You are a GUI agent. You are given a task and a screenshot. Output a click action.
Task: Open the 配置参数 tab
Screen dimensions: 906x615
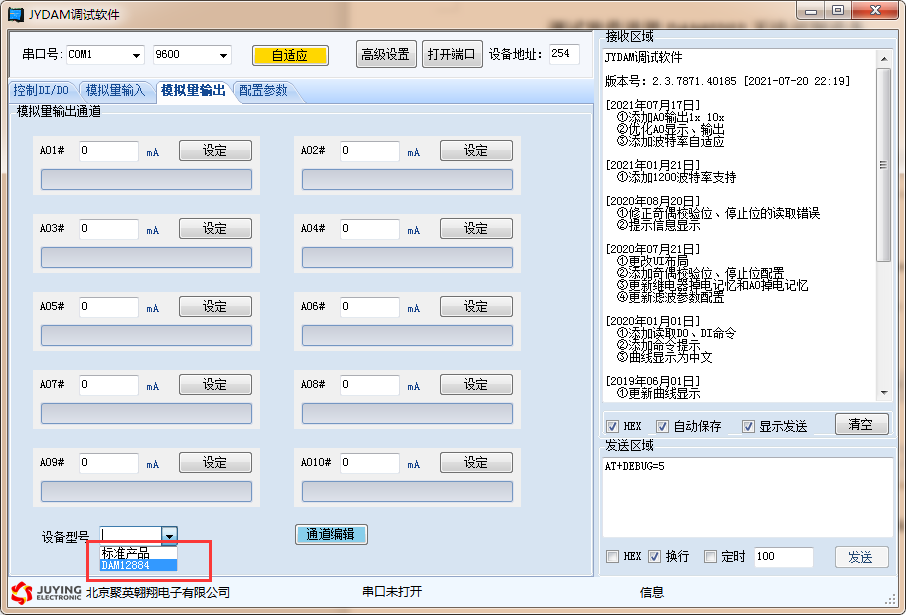[x=263, y=91]
